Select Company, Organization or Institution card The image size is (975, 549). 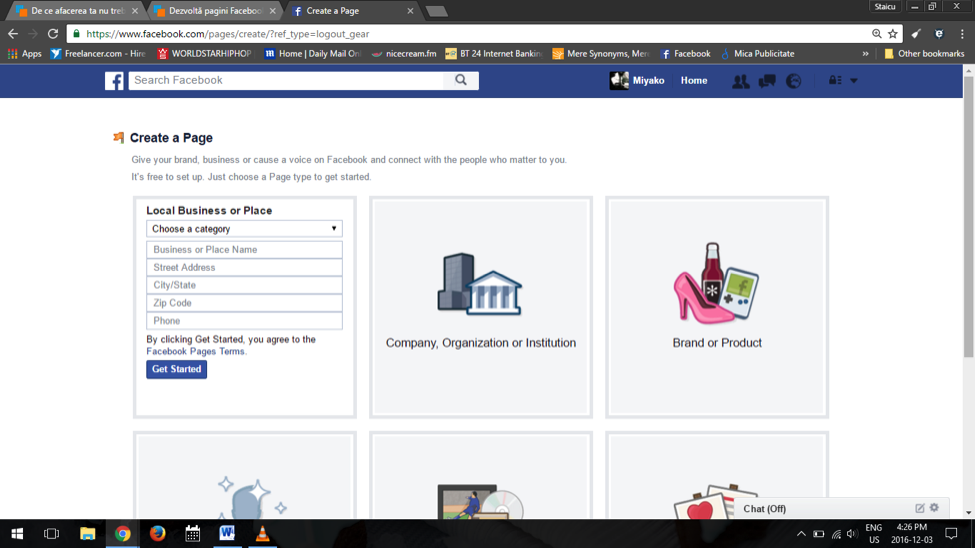click(481, 307)
